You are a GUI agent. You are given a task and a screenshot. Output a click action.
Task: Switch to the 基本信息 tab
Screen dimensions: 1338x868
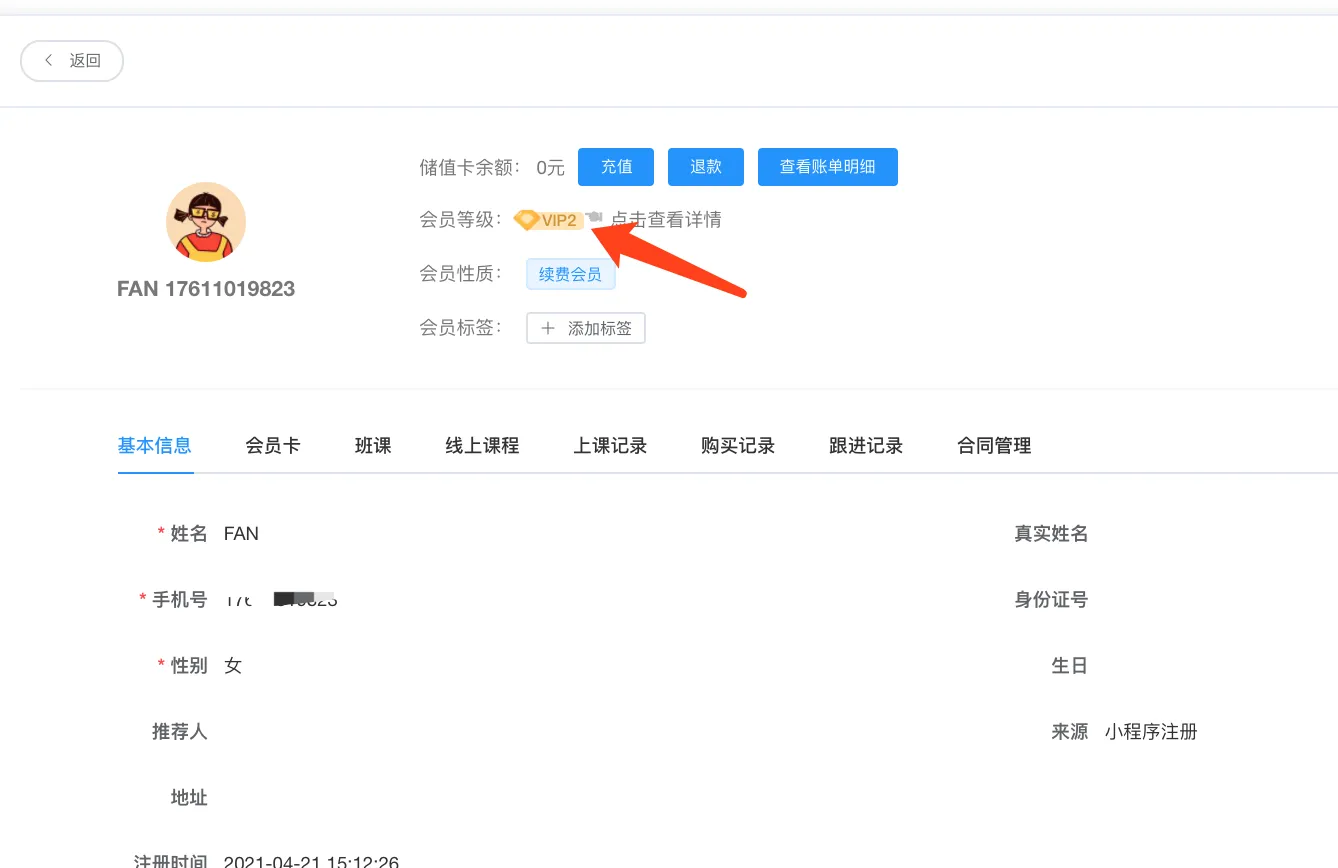tap(155, 446)
